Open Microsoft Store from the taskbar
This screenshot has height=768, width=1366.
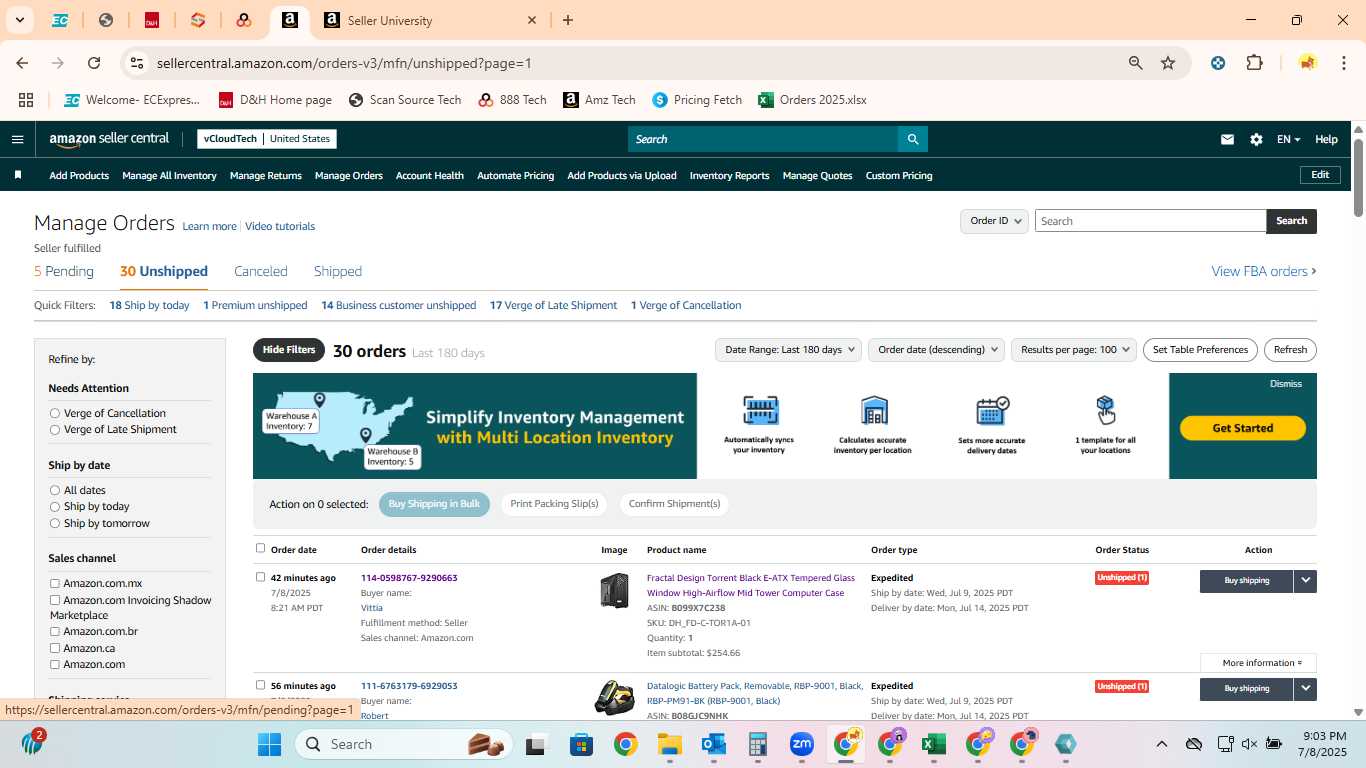coord(582,744)
